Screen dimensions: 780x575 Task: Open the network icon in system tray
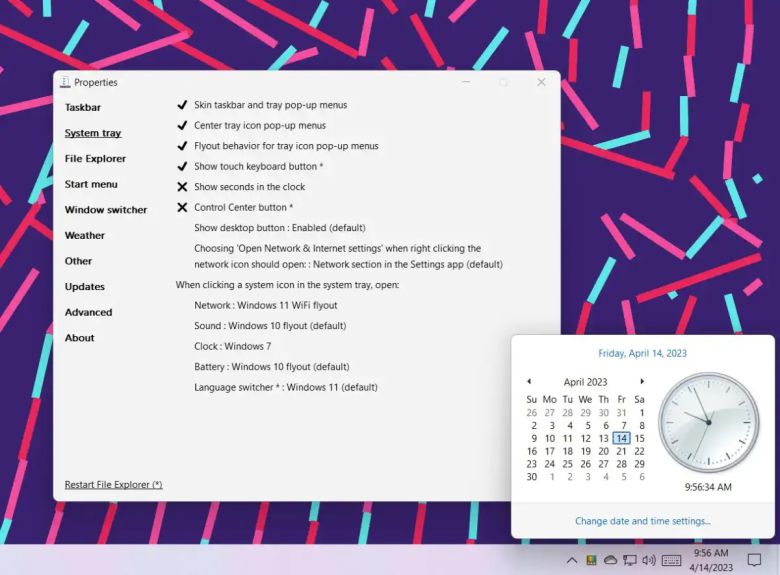(629, 560)
